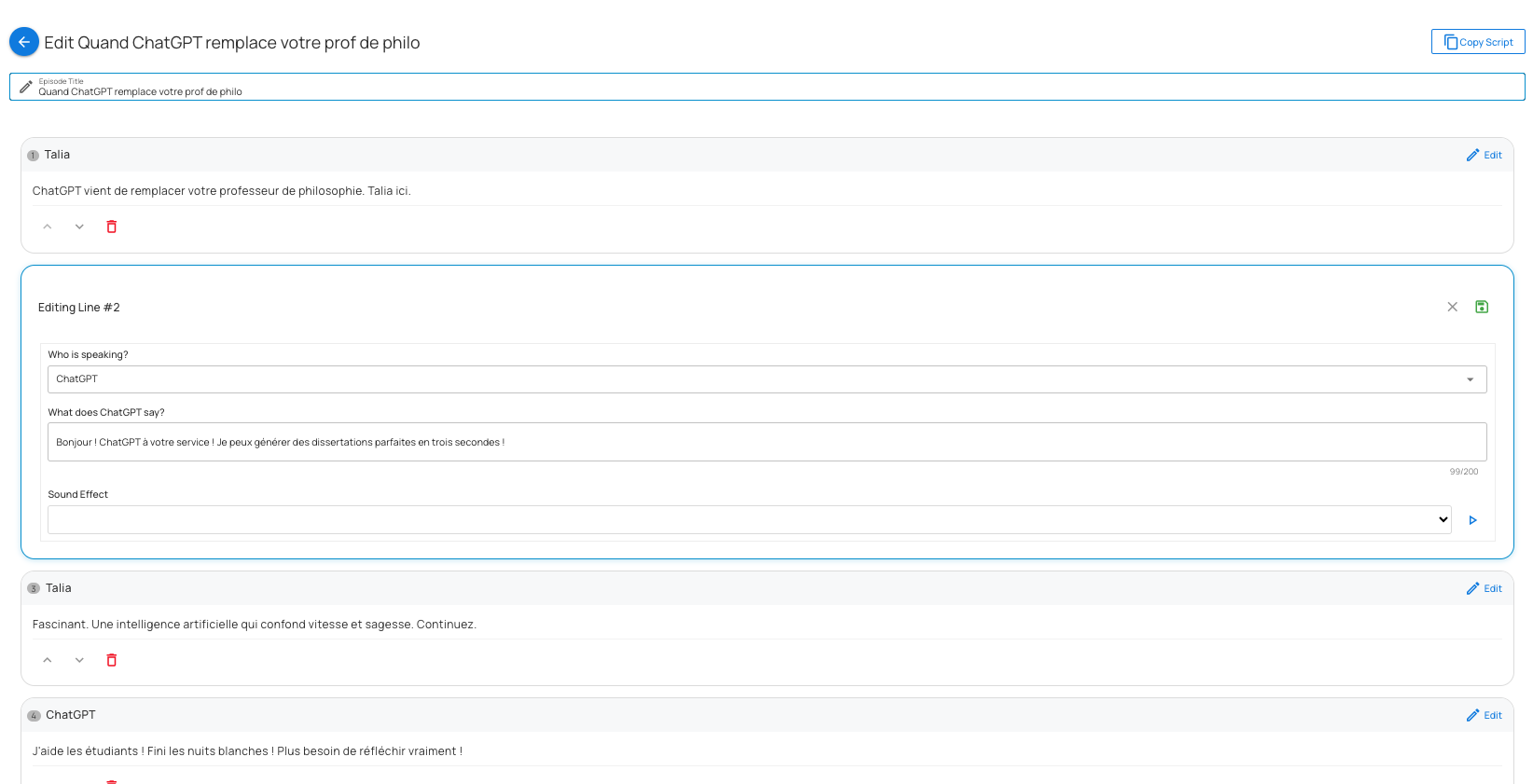This screenshot has width=1533, height=784.
Task: Save line #2 with green save icon
Action: coord(1482,307)
